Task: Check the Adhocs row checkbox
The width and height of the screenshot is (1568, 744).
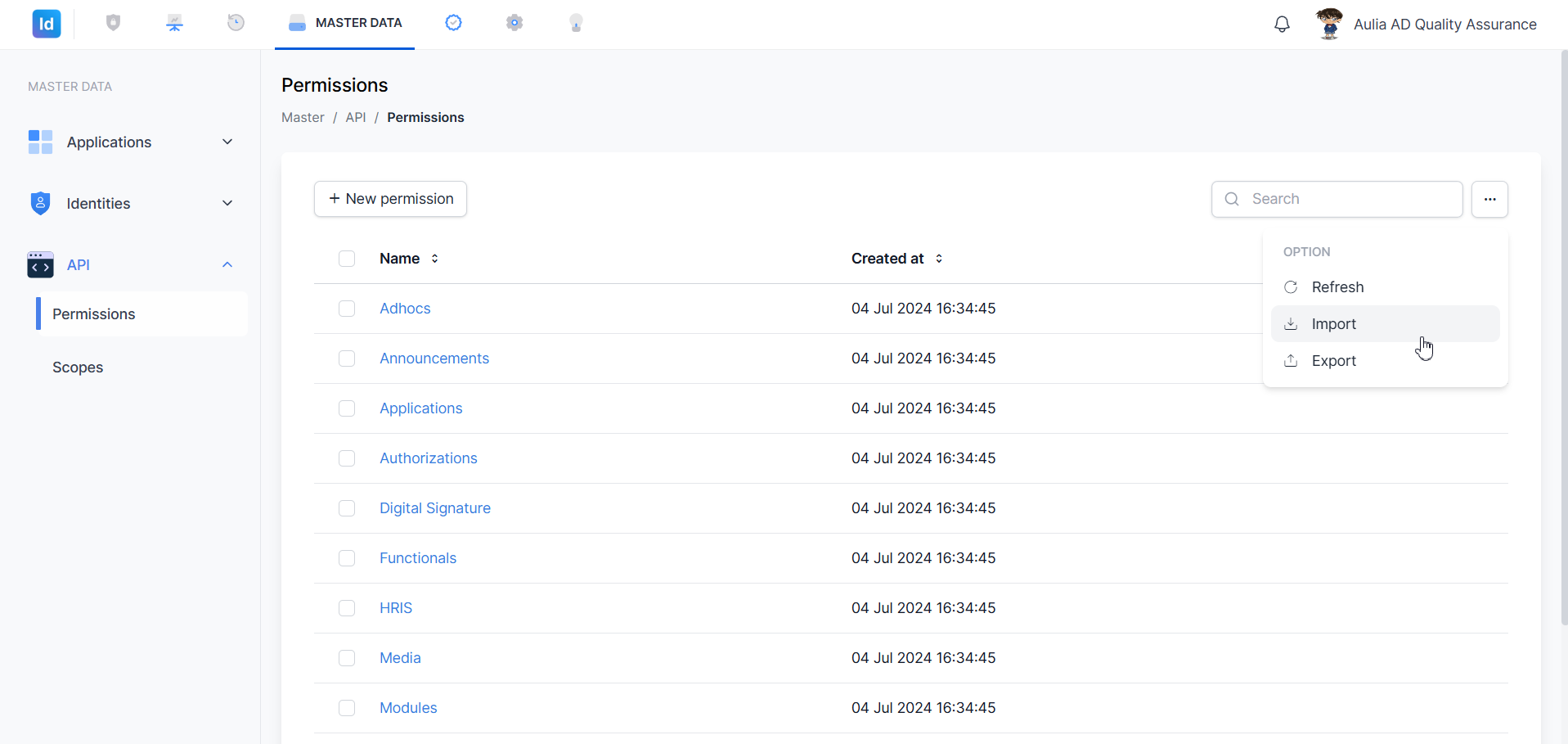Action: click(x=347, y=309)
